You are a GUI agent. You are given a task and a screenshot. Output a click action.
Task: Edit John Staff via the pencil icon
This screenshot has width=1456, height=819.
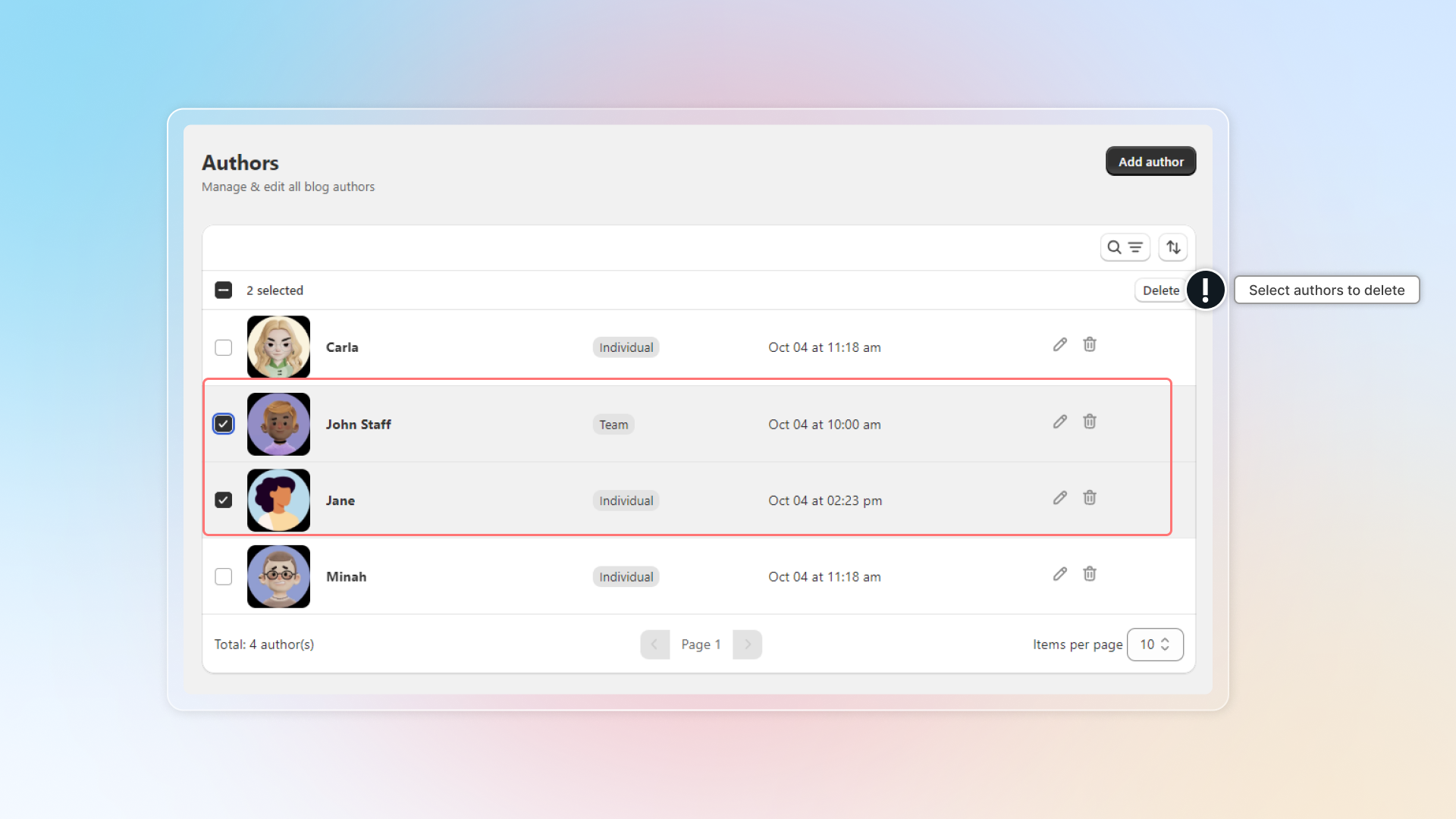click(1059, 422)
